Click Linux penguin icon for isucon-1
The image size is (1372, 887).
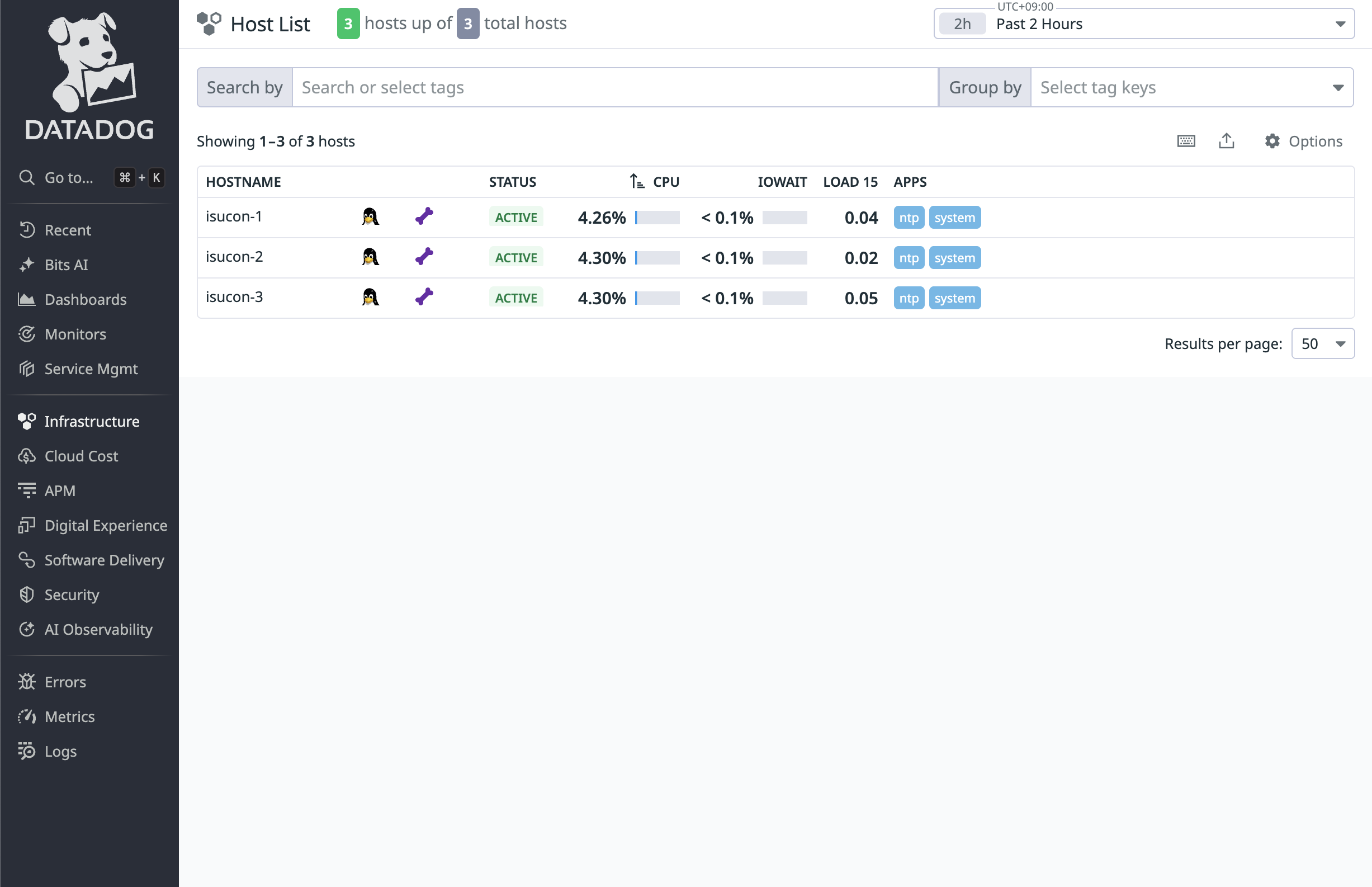(370, 217)
